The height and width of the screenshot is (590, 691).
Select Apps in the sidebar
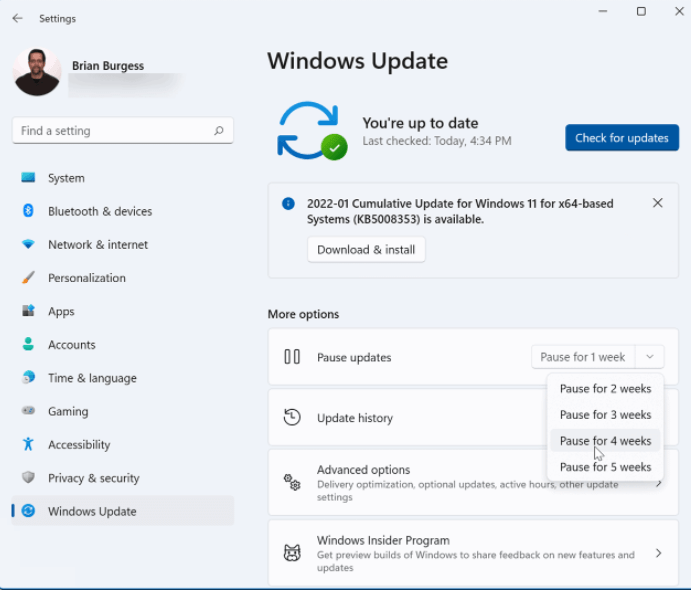click(x=61, y=312)
